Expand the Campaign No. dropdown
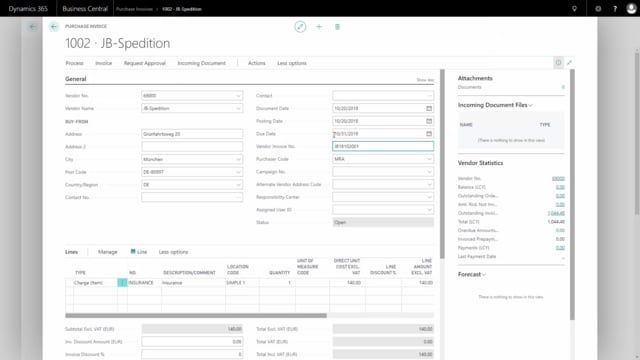640x360 pixels. 429,172
